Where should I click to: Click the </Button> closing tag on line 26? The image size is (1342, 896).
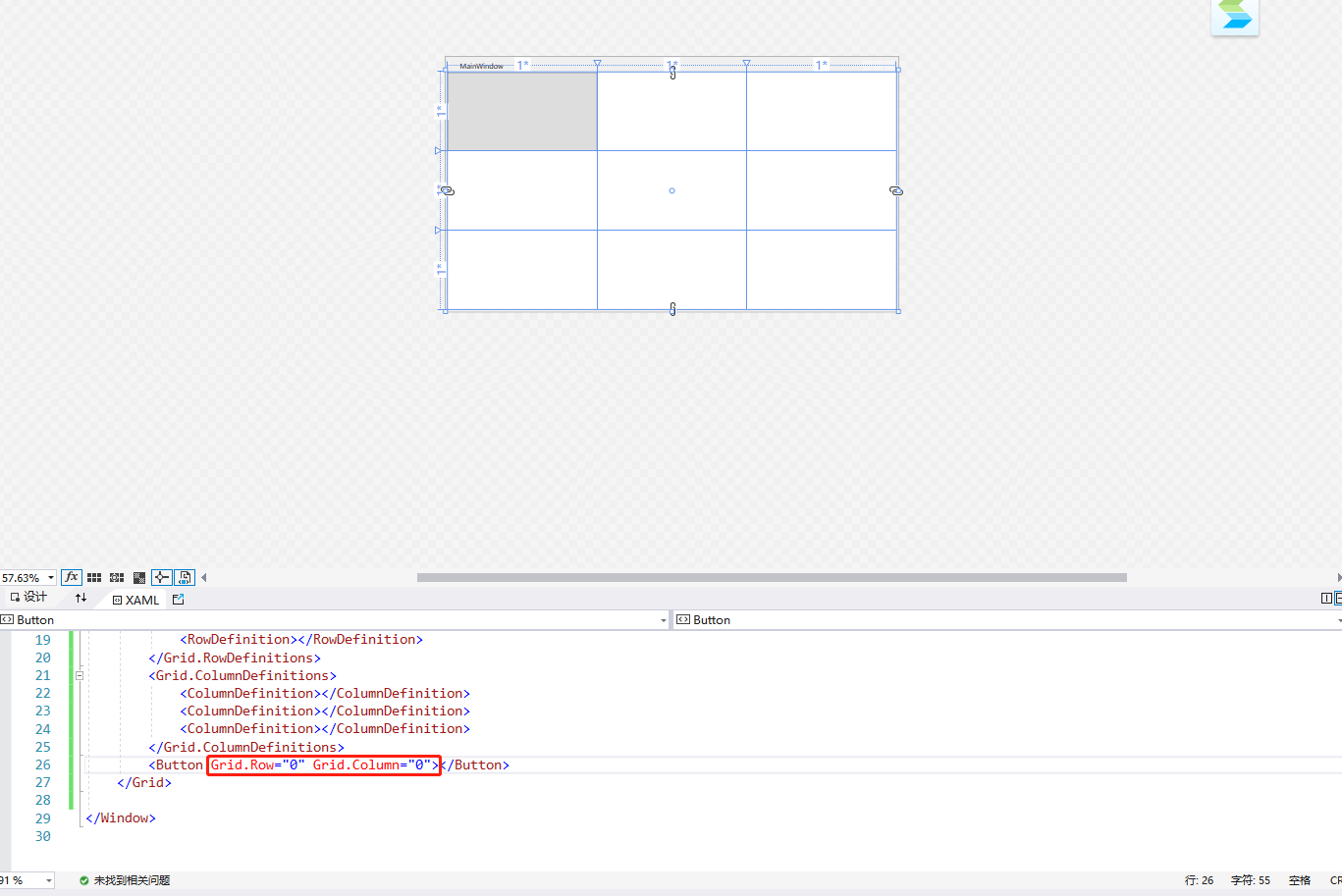click(474, 764)
